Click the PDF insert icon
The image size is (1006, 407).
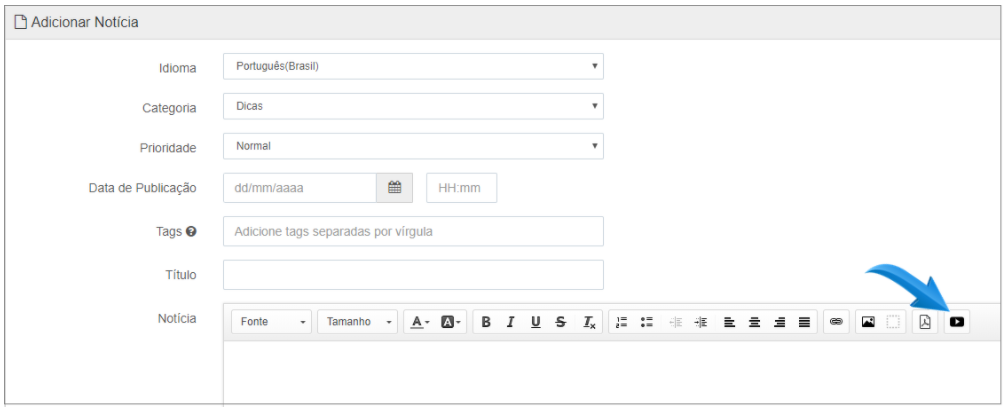[925, 322]
